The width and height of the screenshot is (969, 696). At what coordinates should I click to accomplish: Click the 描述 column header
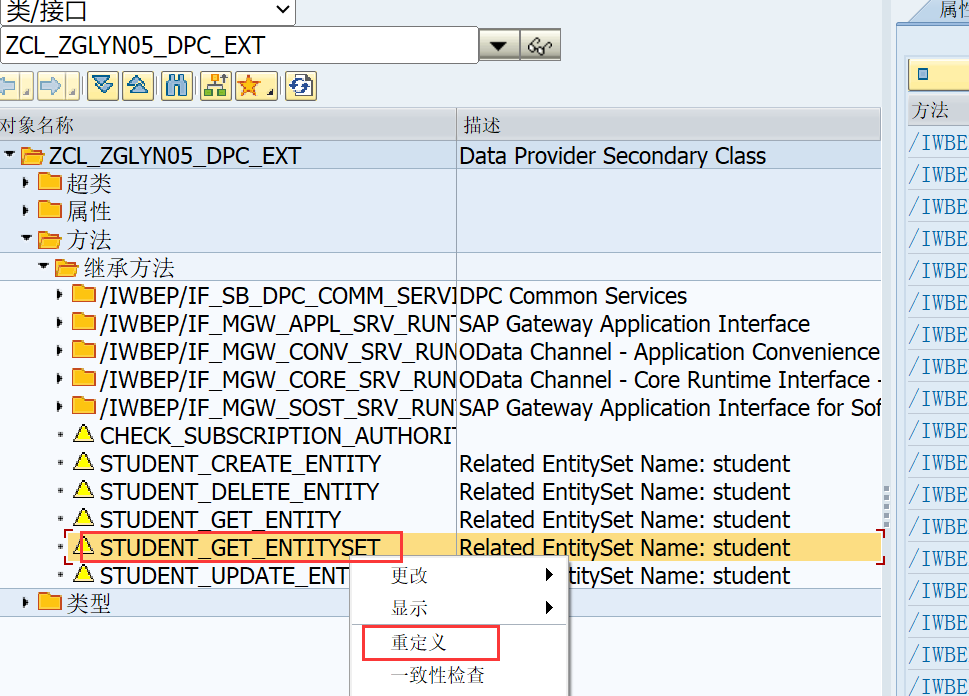click(x=669, y=125)
